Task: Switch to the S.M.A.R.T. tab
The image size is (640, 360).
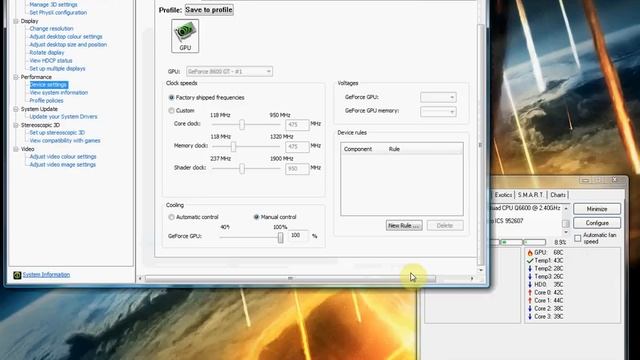Action: tap(531, 195)
